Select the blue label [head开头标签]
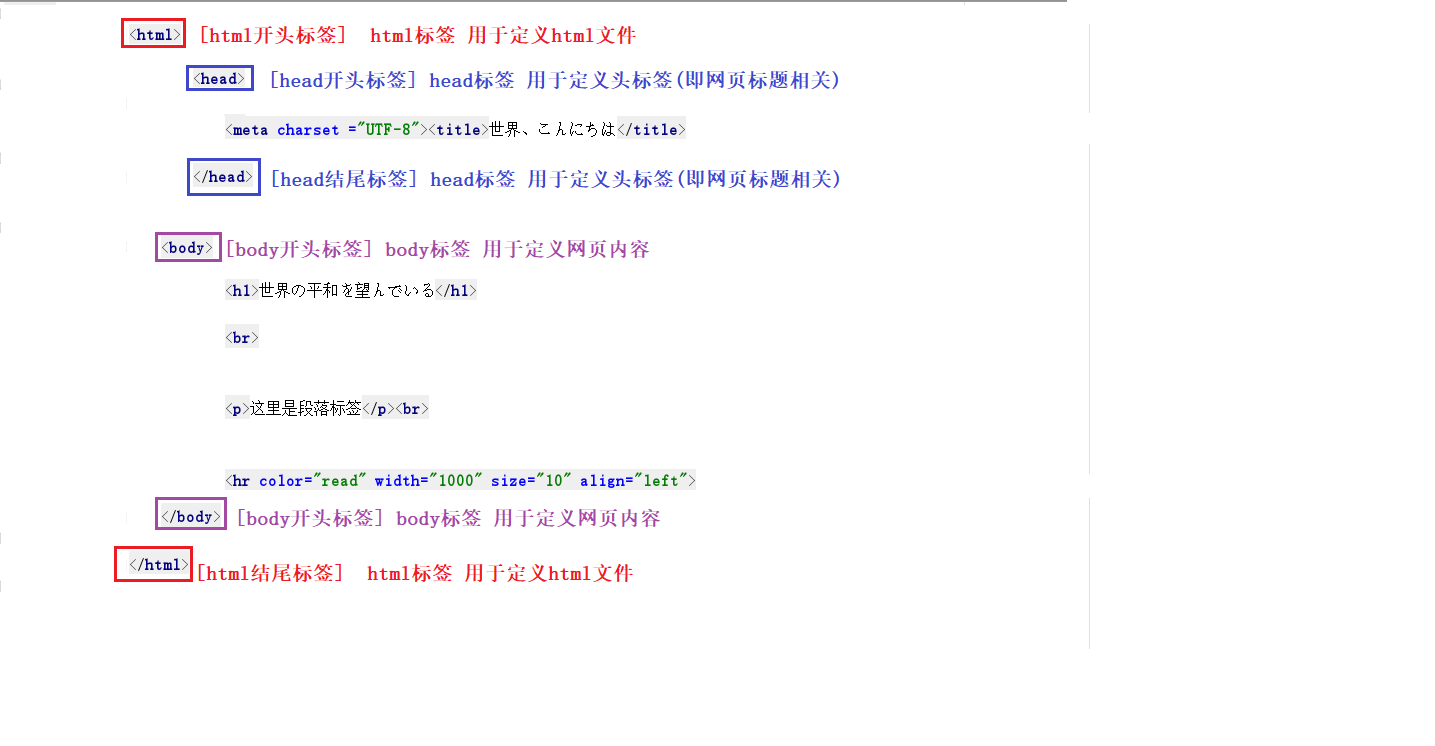 [x=342, y=81]
